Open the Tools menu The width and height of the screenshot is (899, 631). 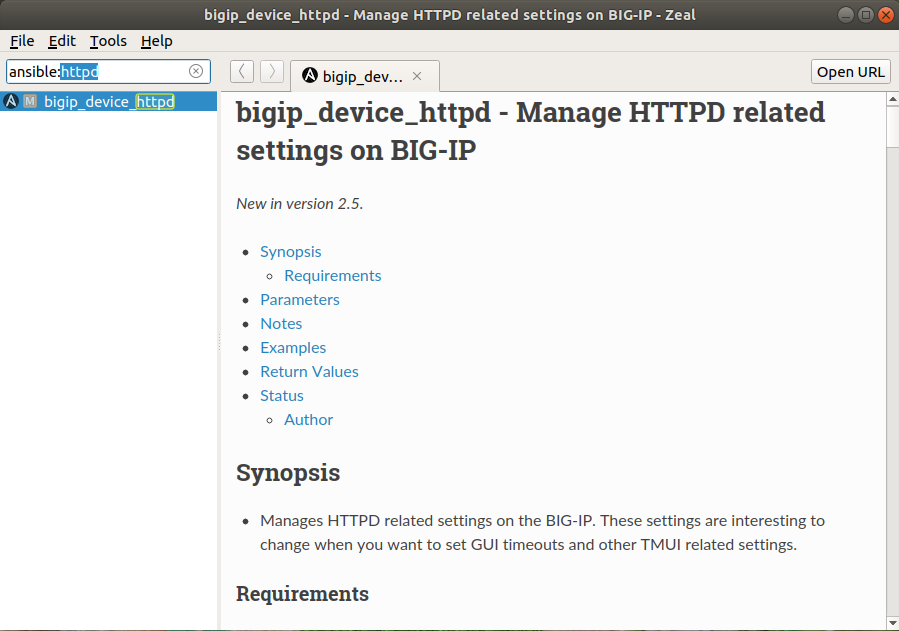click(x=108, y=41)
